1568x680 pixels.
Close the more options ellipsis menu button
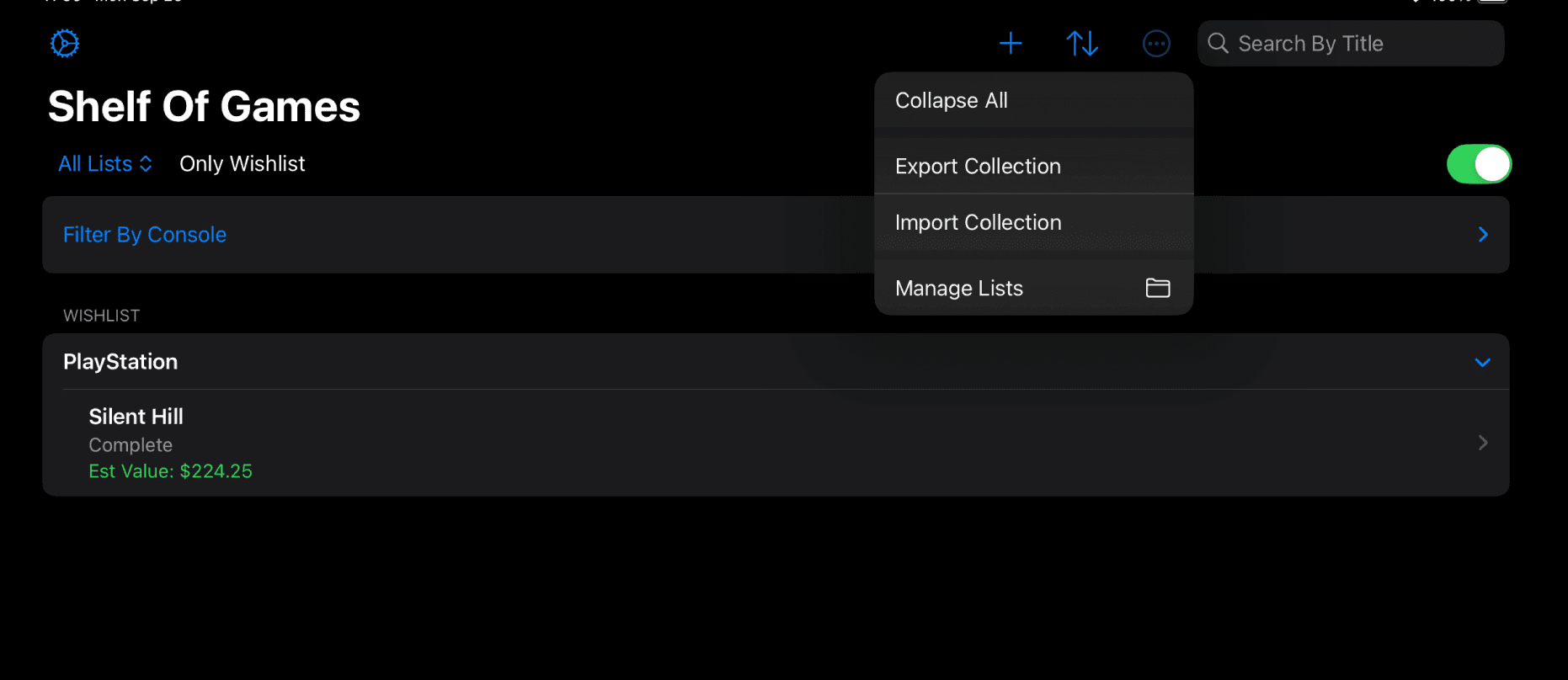pos(1156,43)
